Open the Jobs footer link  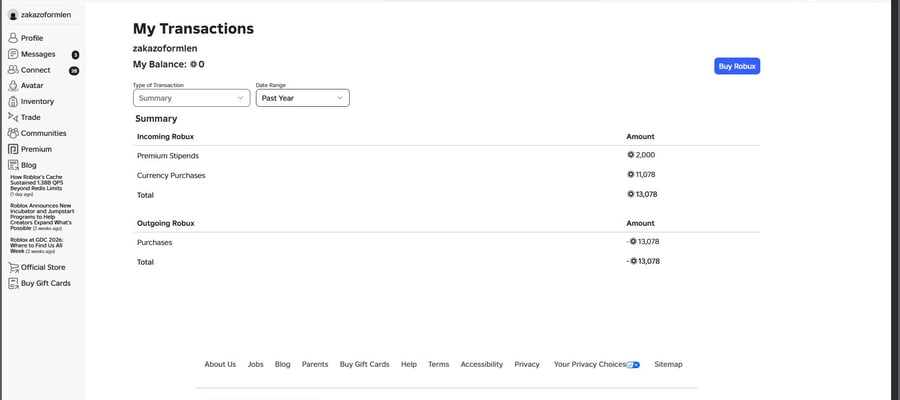pos(255,364)
